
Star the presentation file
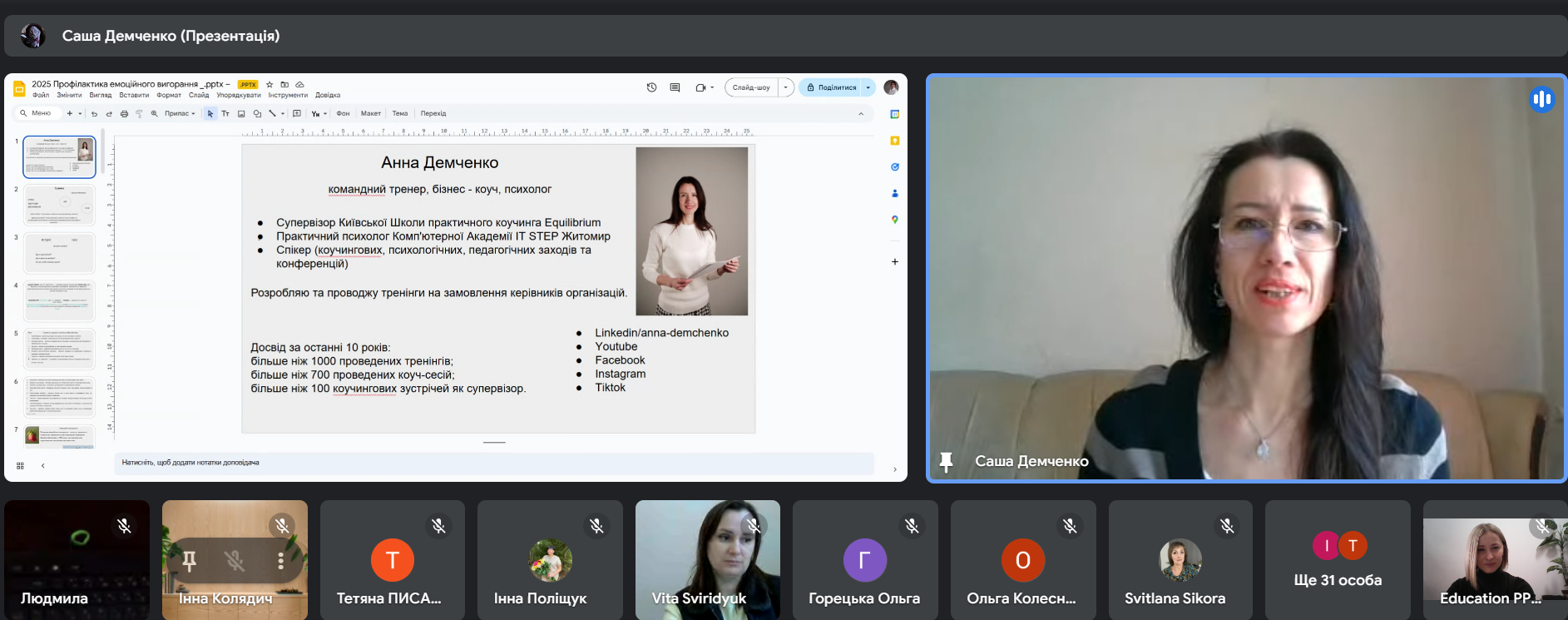tap(270, 84)
